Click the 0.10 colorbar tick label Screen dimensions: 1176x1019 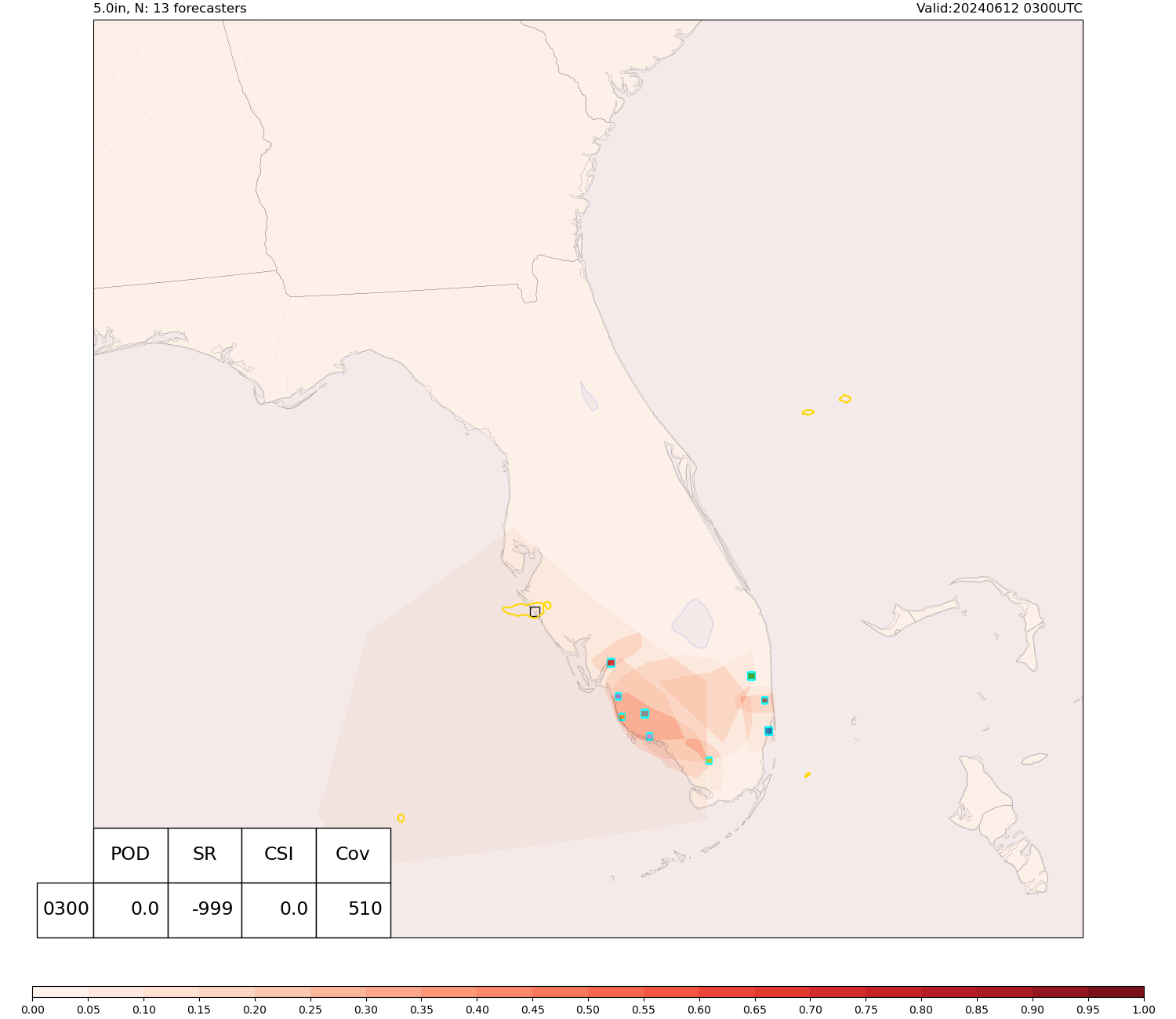pyautogui.click(x=143, y=1010)
